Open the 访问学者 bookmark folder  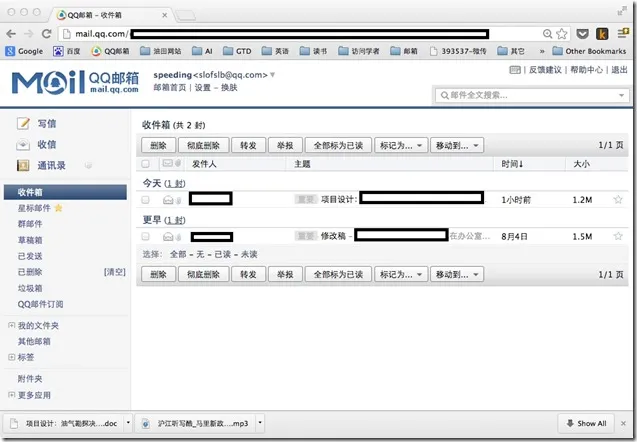point(359,51)
